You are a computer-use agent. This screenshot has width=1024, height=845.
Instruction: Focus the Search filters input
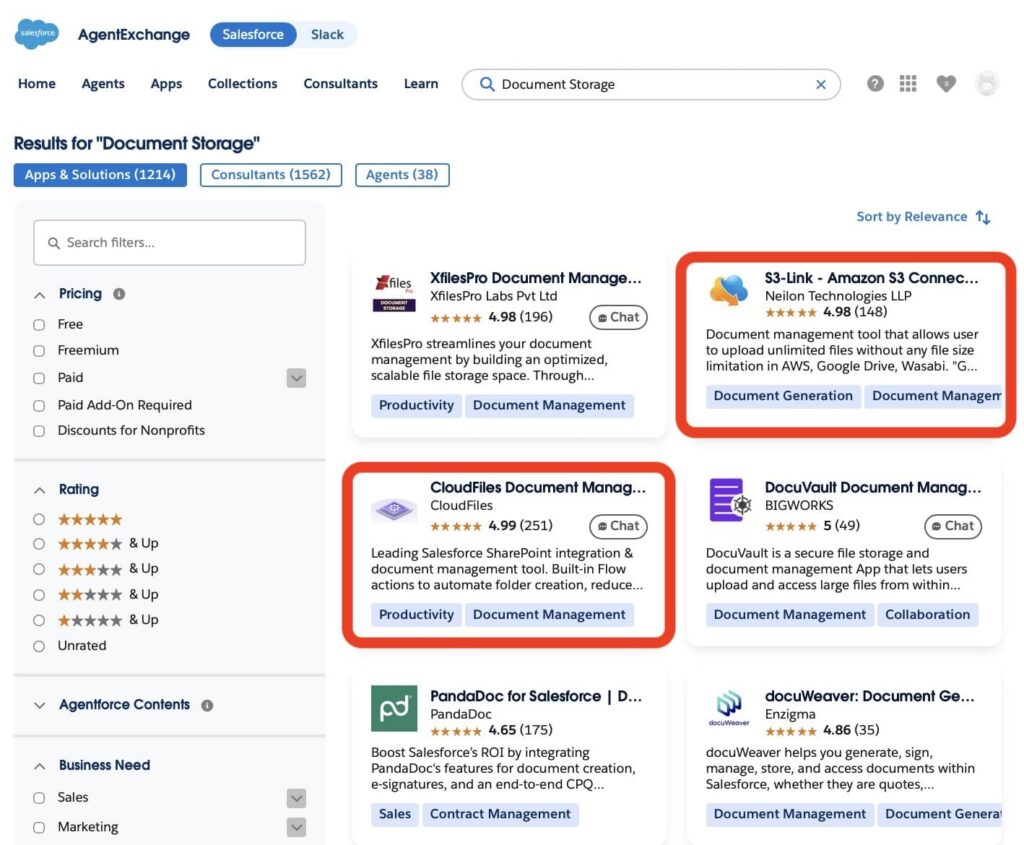170,243
